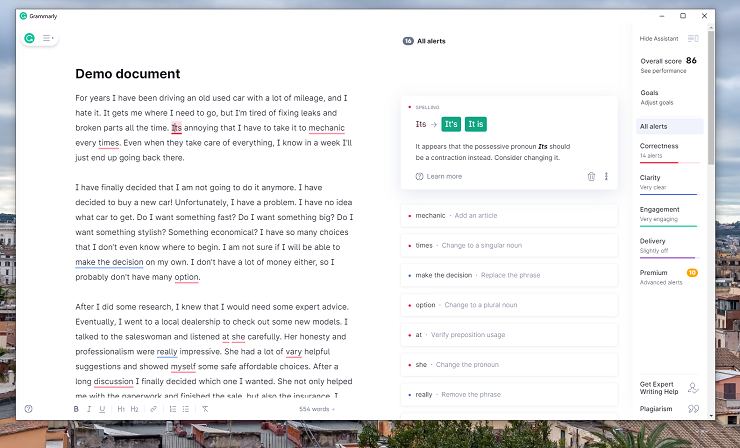This screenshot has width=740, height=448.
Task: Accept the "It is" suggestion
Action: [x=476, y=124]
